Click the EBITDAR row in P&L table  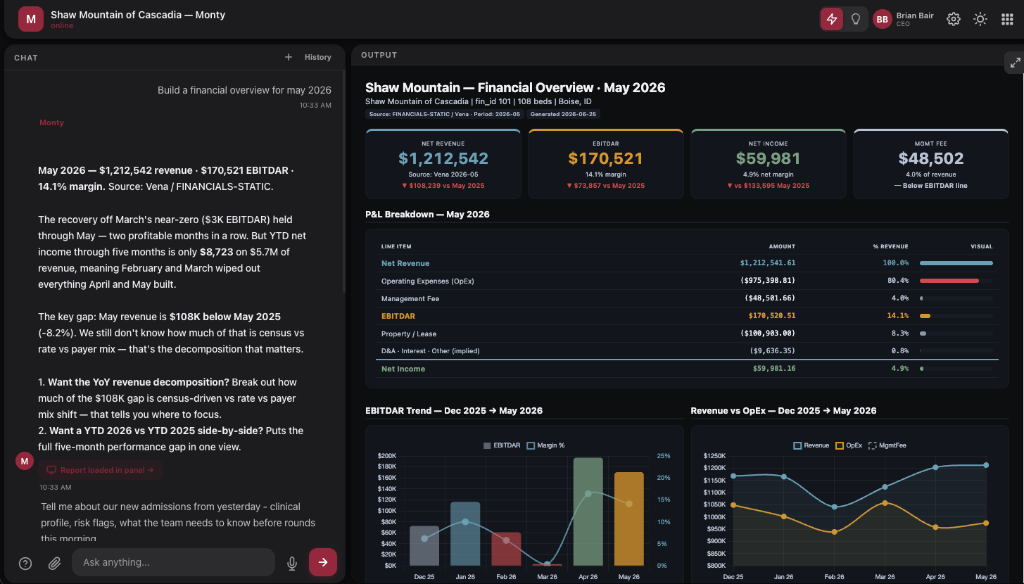point(687,316)
